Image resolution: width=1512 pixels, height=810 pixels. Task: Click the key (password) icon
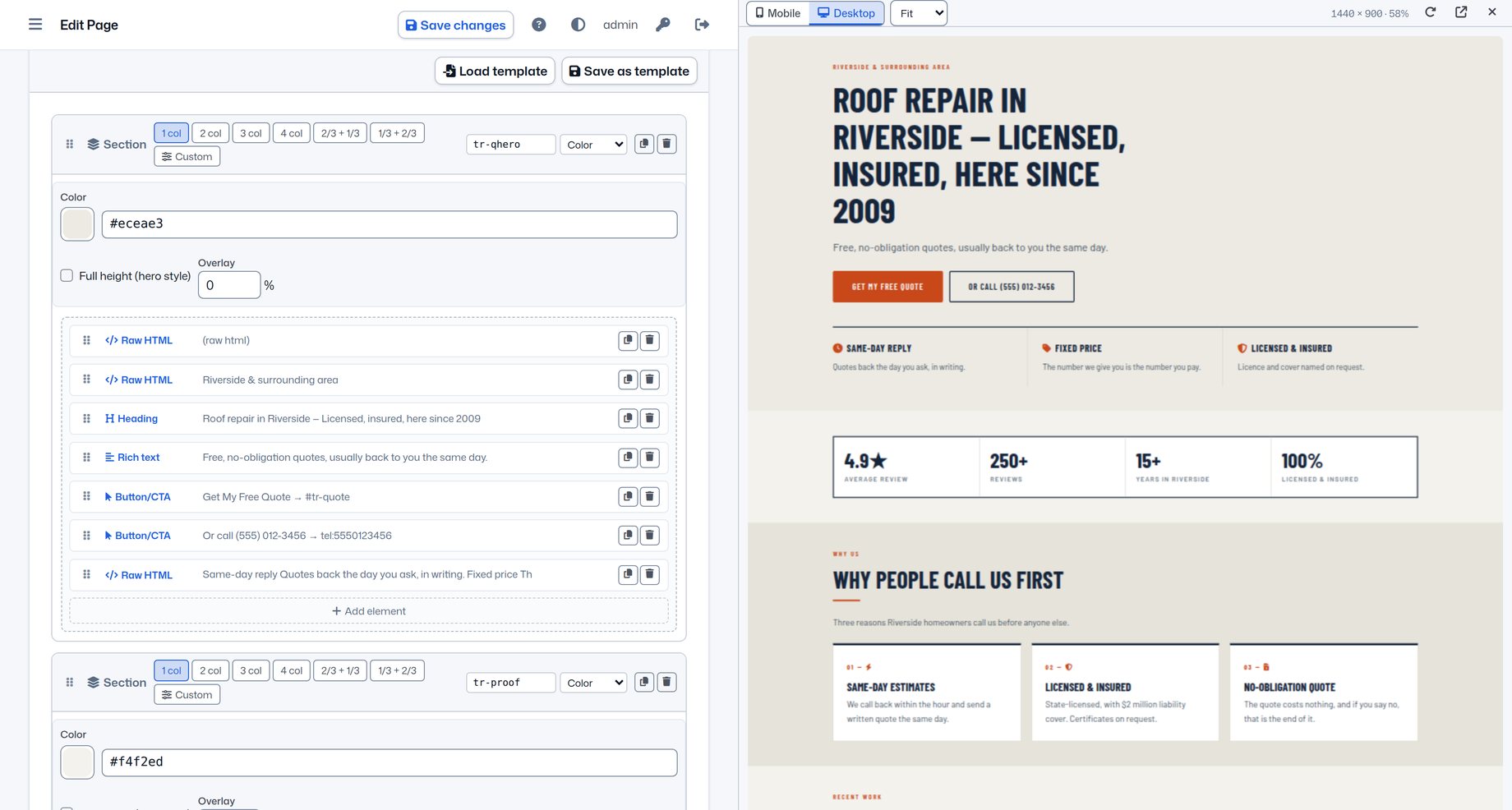pos(663,25)
